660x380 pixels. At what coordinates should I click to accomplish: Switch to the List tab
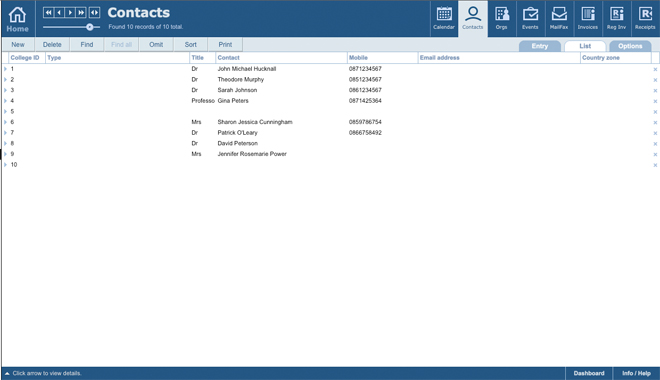coord(585,46)
